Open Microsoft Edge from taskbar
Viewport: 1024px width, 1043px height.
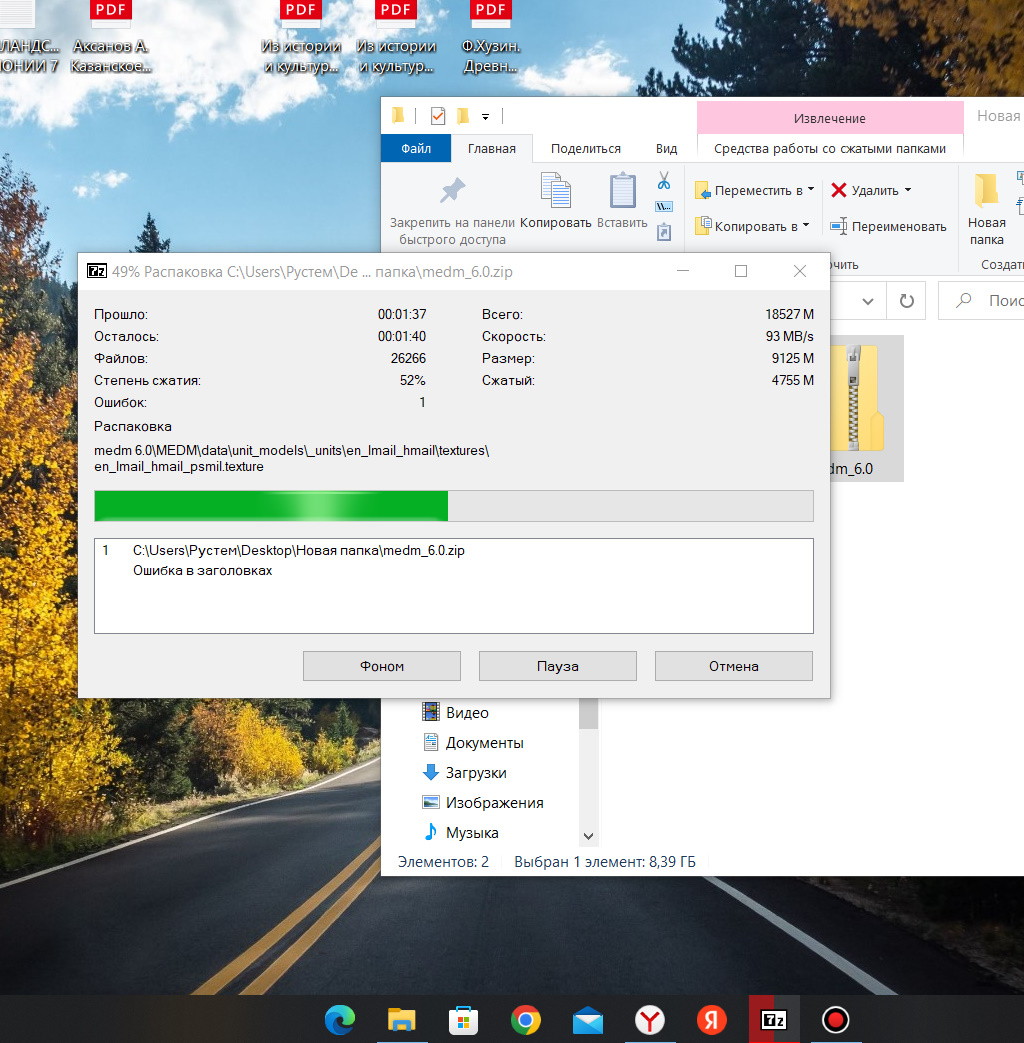click(340, 1019)
